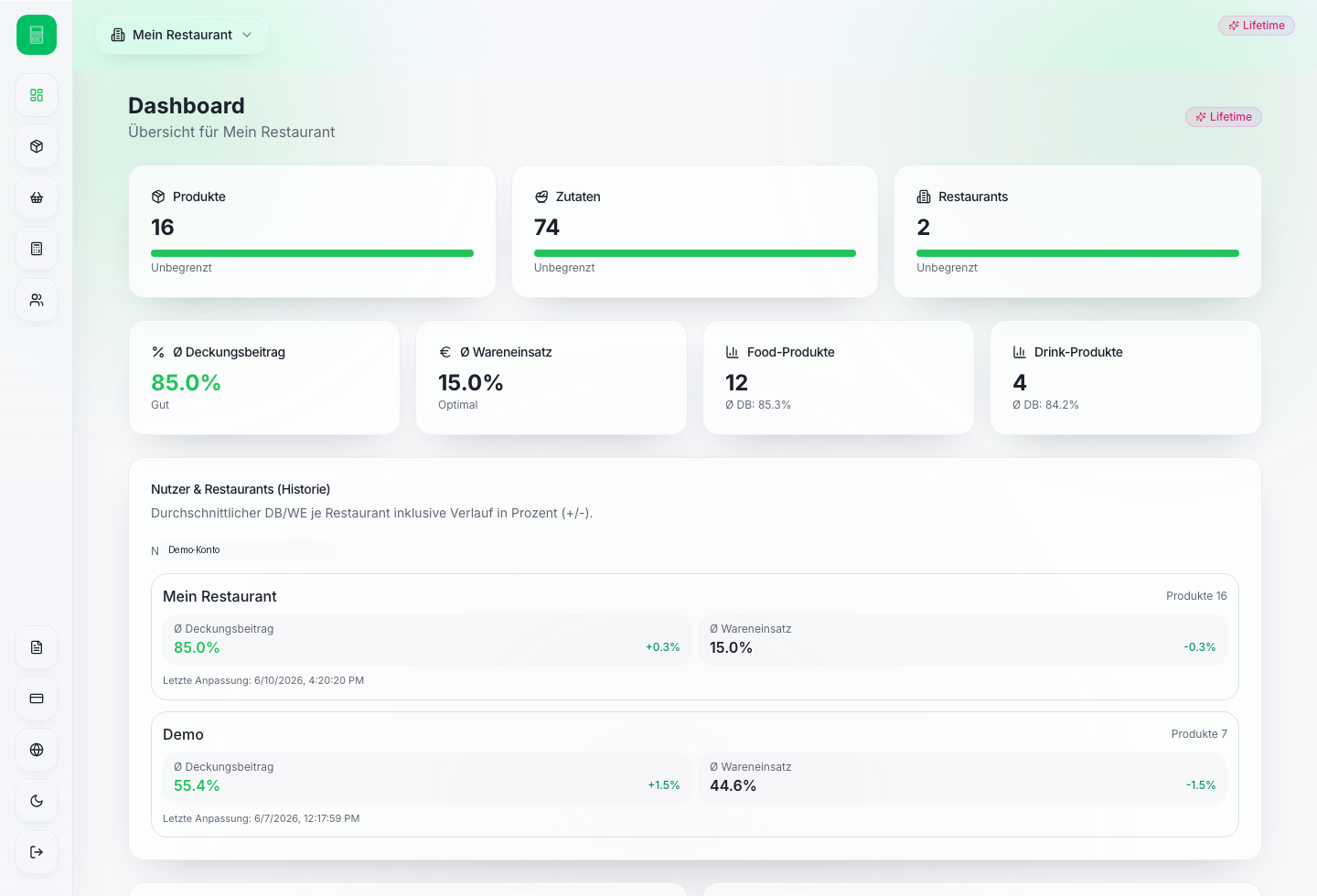Click the Demo 55.4% Deckungsbeitrag value
The image size is (1317, 896).
click(x=197, y=785)
